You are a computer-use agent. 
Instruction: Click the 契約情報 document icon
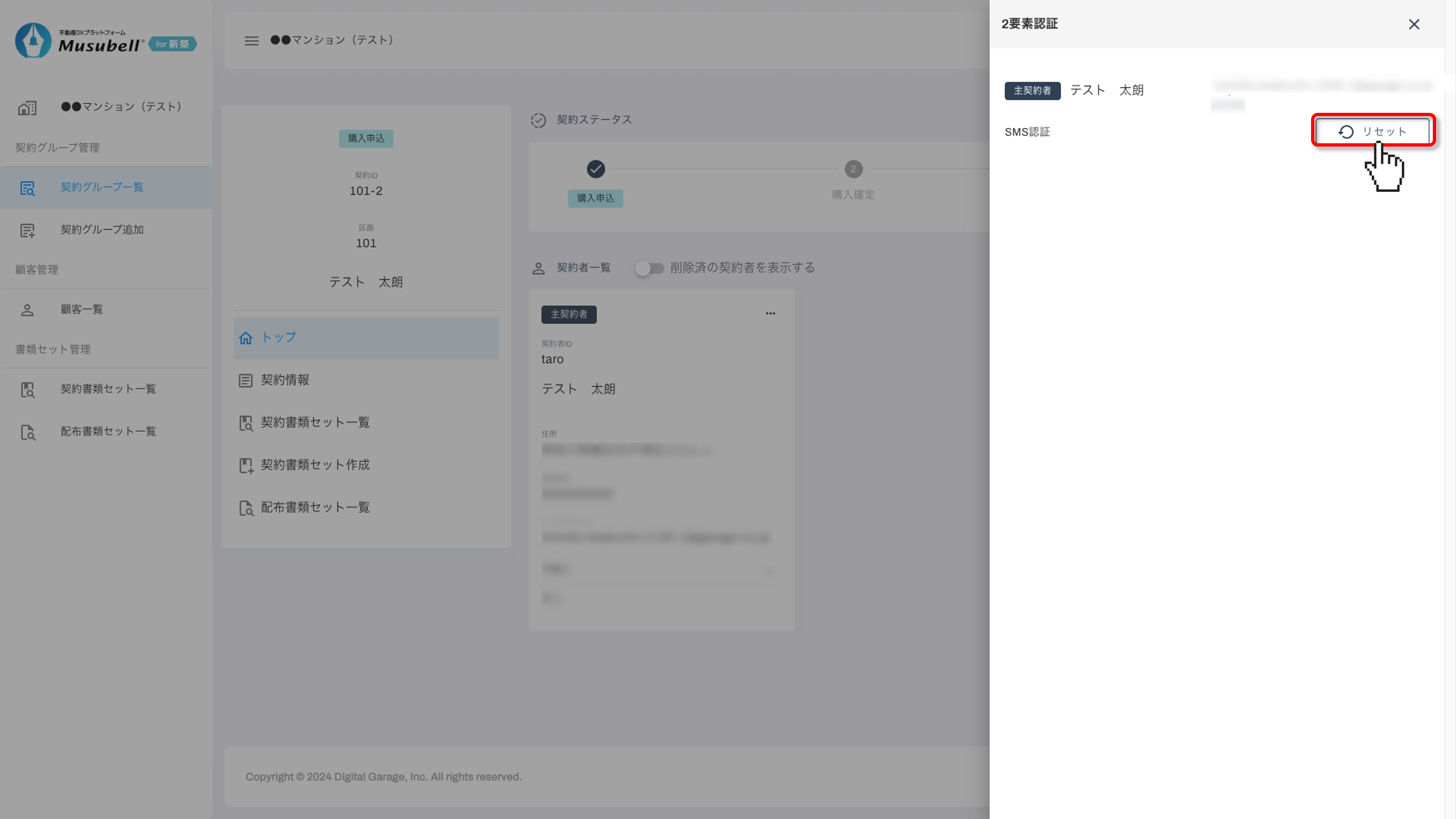245,381
